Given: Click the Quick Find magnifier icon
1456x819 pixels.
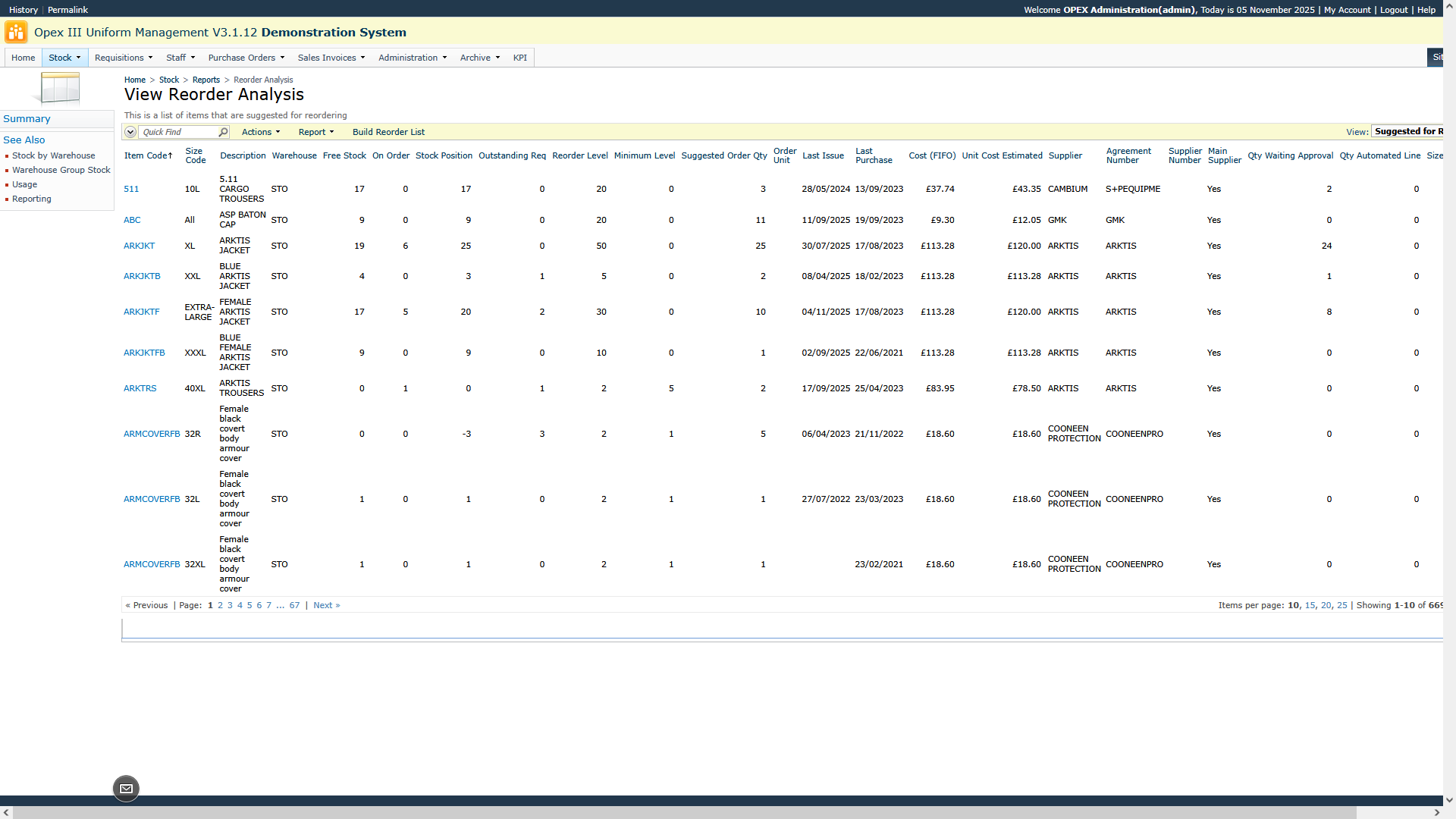Looking at the screenshot, I should pos(223,132).
